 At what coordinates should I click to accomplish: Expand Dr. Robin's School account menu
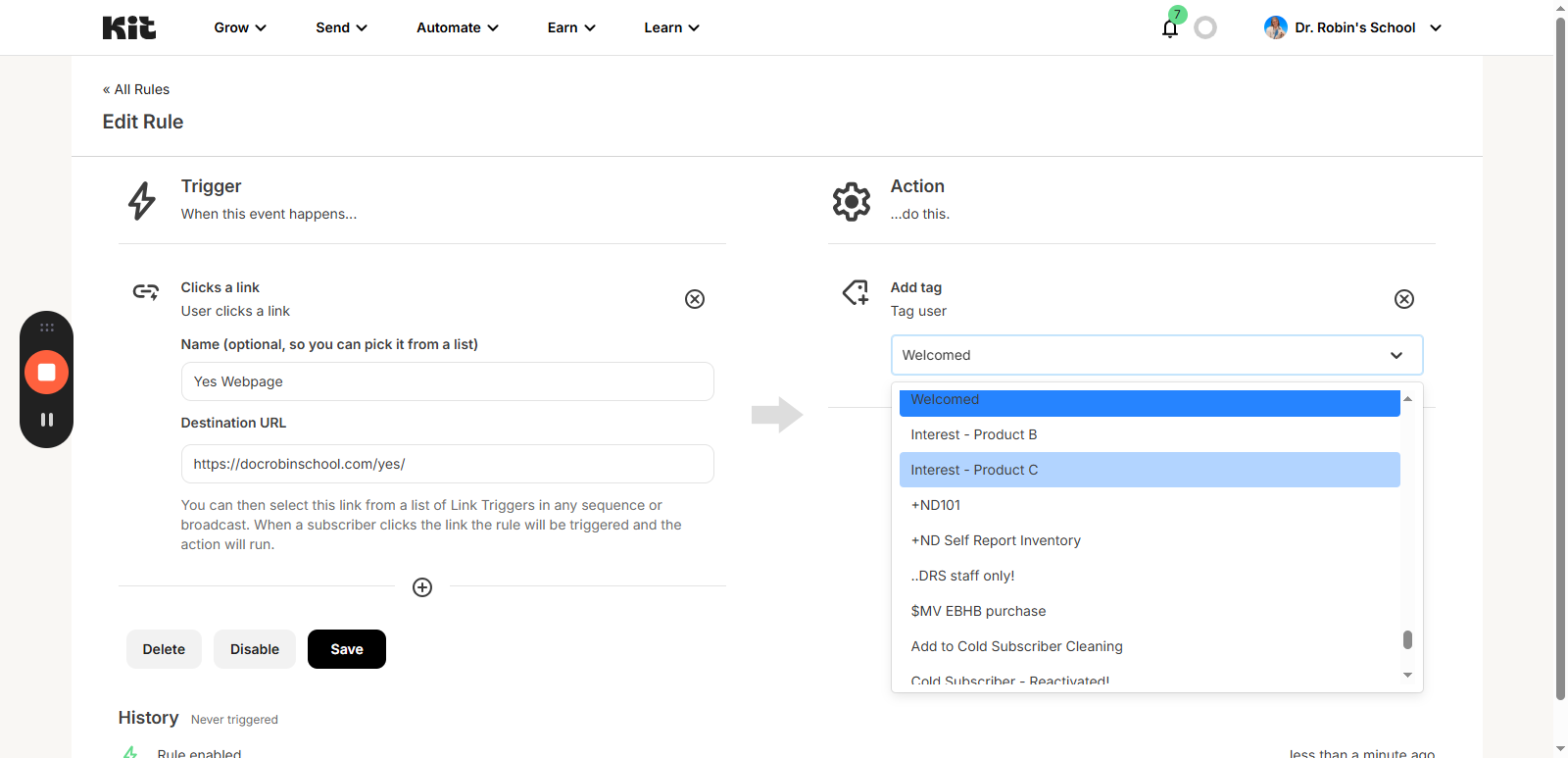1436,27
